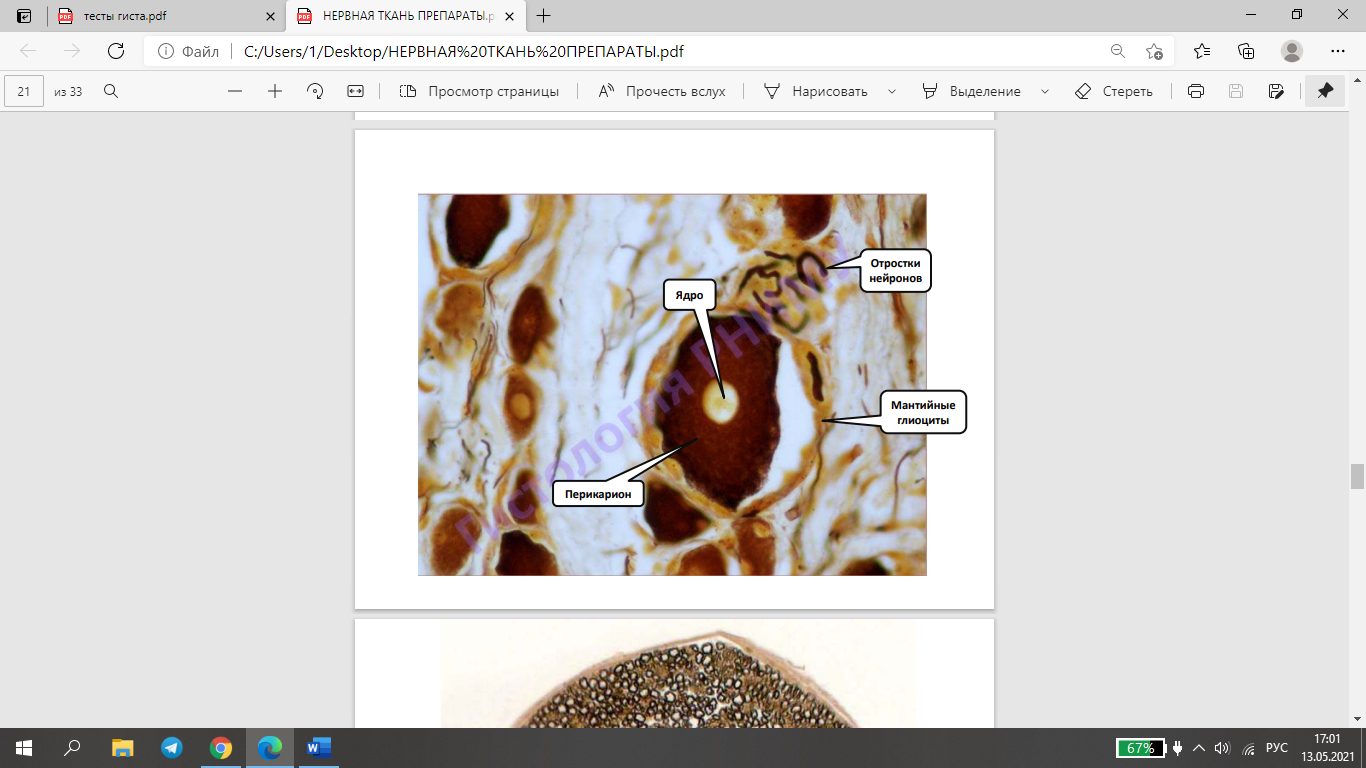Click the 67% battery indicator

coord(1141,748)
